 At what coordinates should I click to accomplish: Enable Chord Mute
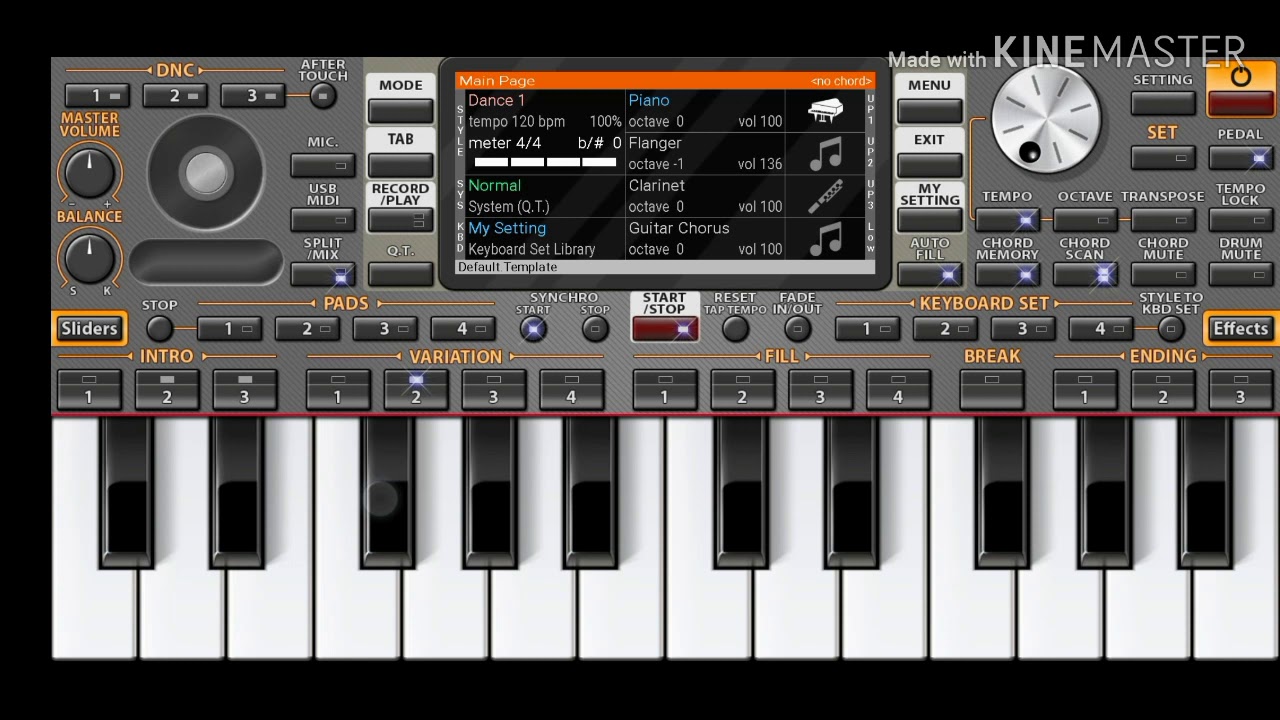1163,274
